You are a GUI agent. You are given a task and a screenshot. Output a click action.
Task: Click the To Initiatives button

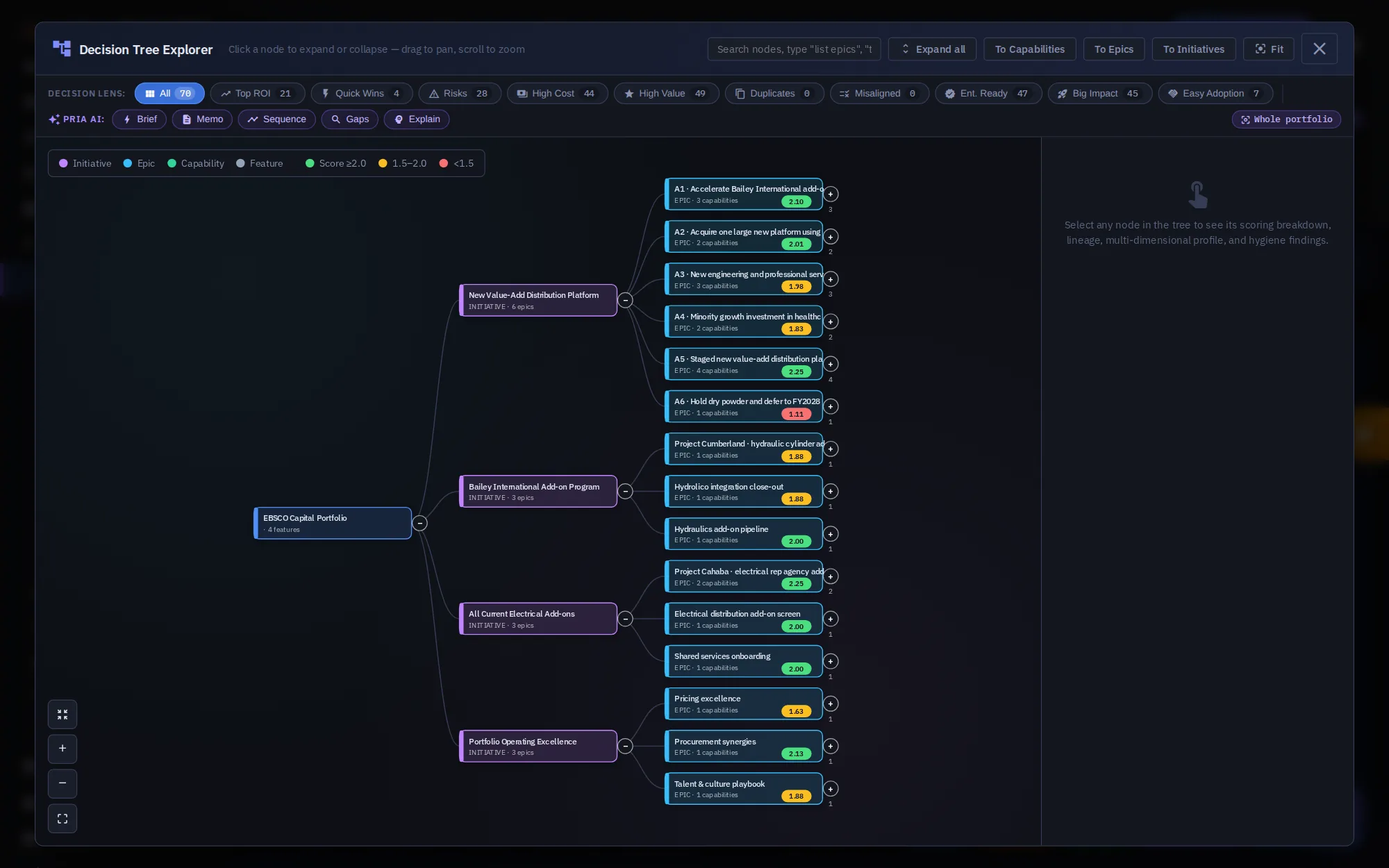coord(1193,49)
